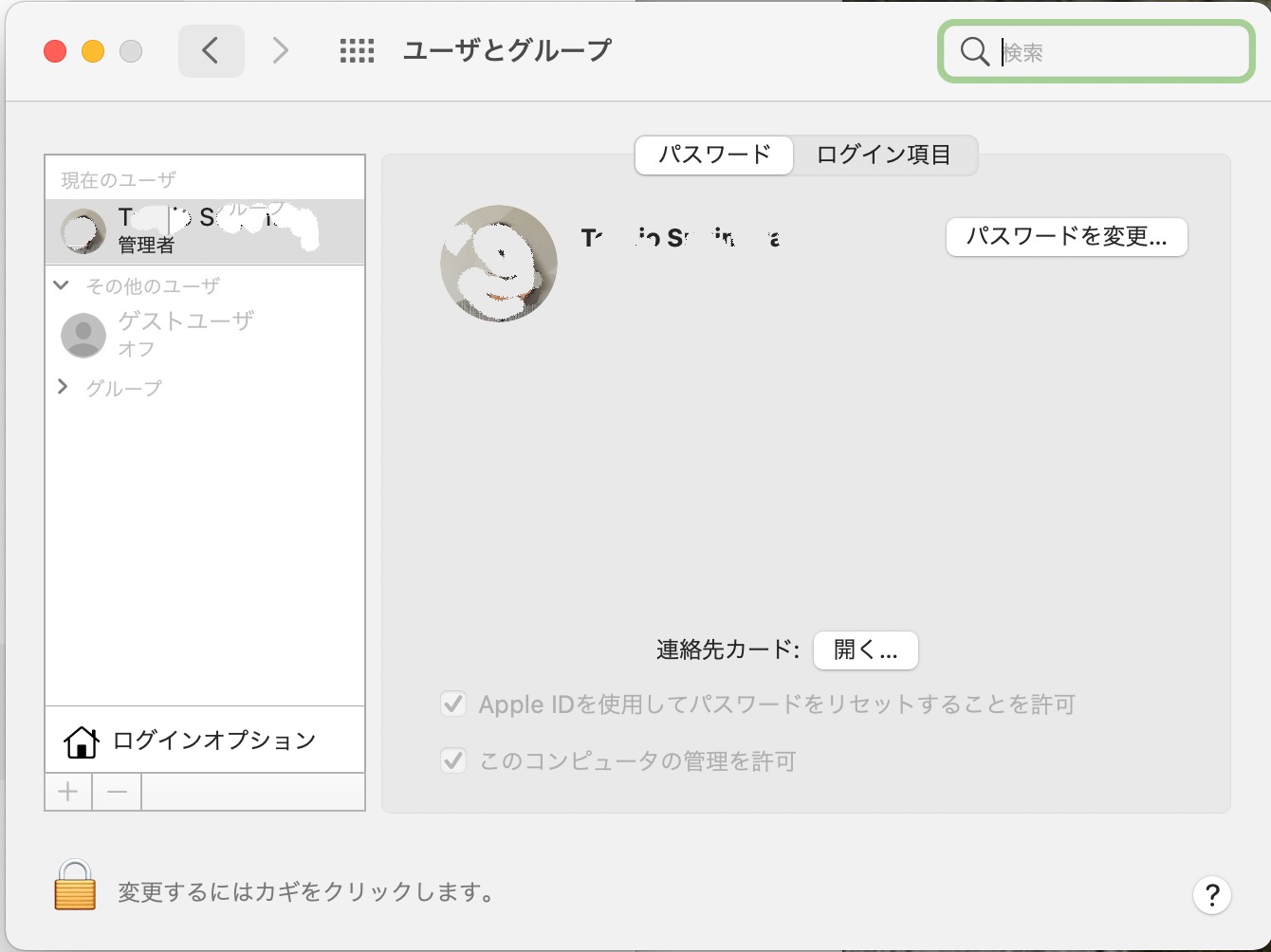The image size is (1271, 952).
Task: Click the lock icon to allow changes
Action: pyautogui.click(x=75, y=886)
